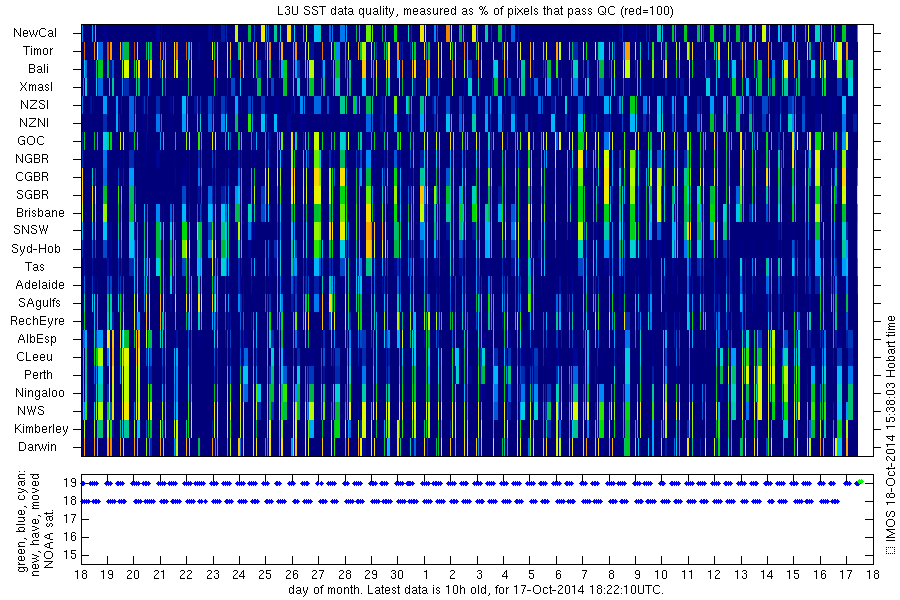Viewport: 900px width, 600px height.
Task: Click day 1 on the date axis
Action: [x=426, y=574]
